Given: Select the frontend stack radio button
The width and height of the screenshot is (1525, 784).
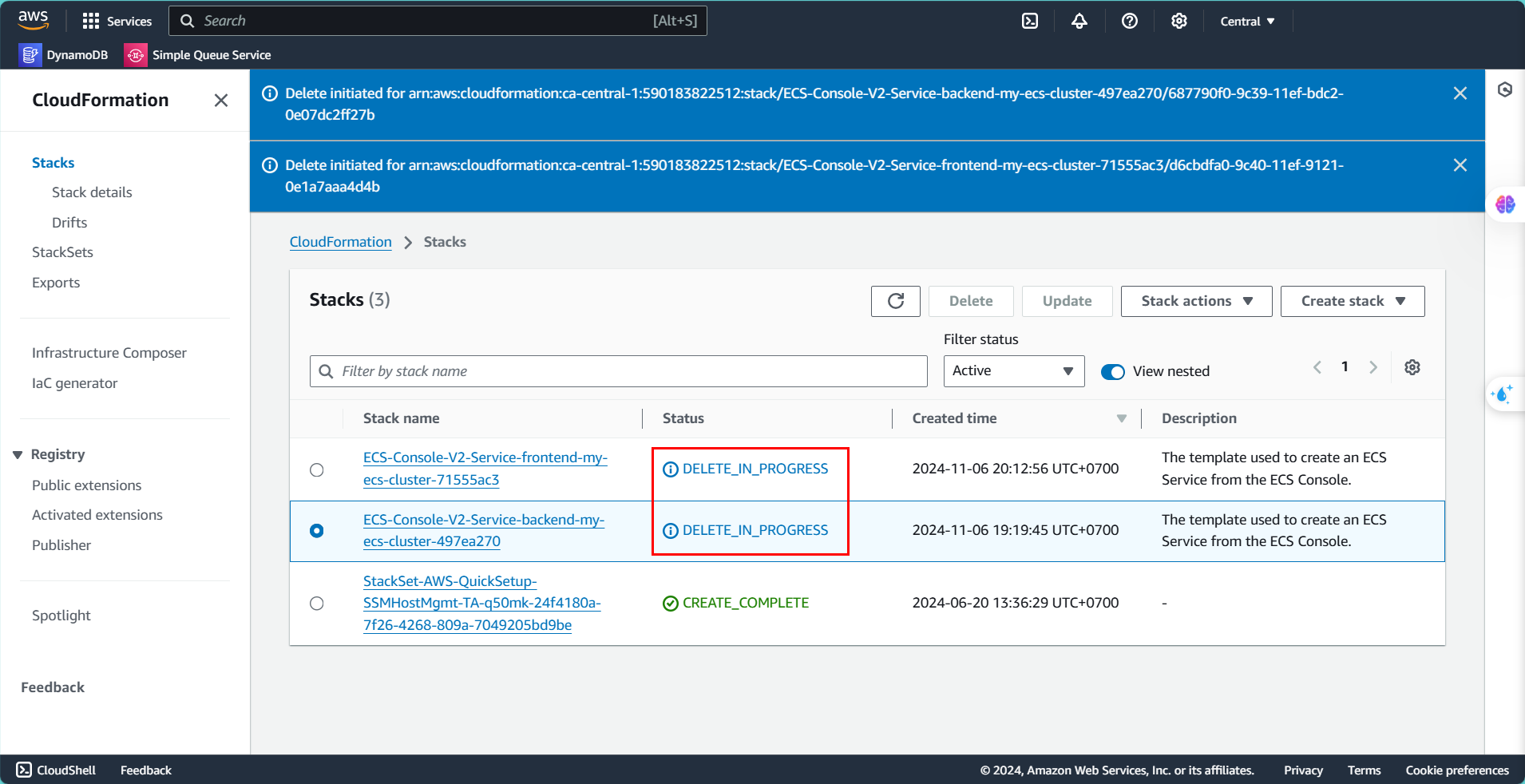Looking at the screenshot, I should click(317, 469).
